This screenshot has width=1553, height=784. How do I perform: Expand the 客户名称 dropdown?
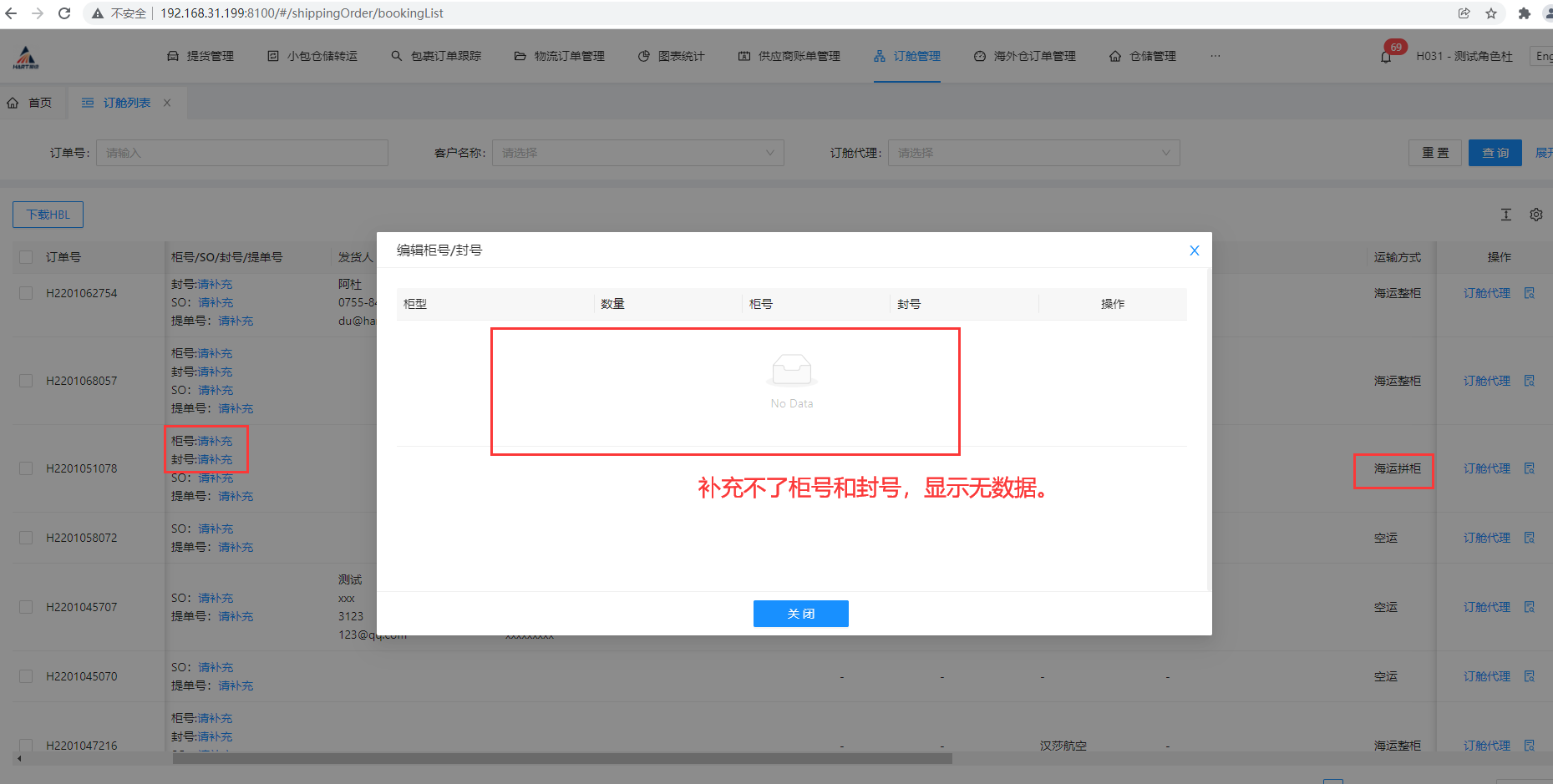tap(637, 153)
